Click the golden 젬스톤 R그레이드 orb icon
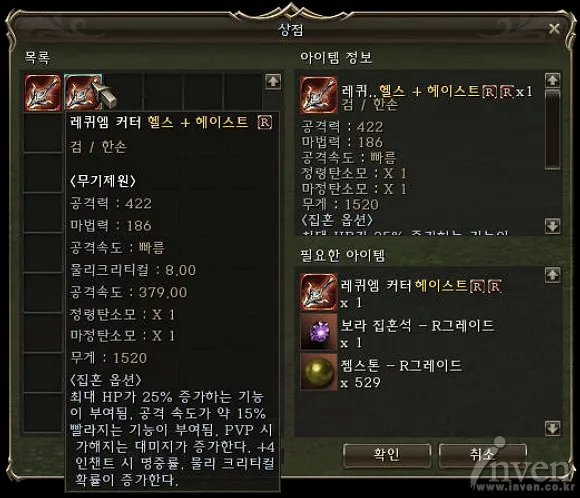This screenshot has width=580, height=498. click(318, 371)
